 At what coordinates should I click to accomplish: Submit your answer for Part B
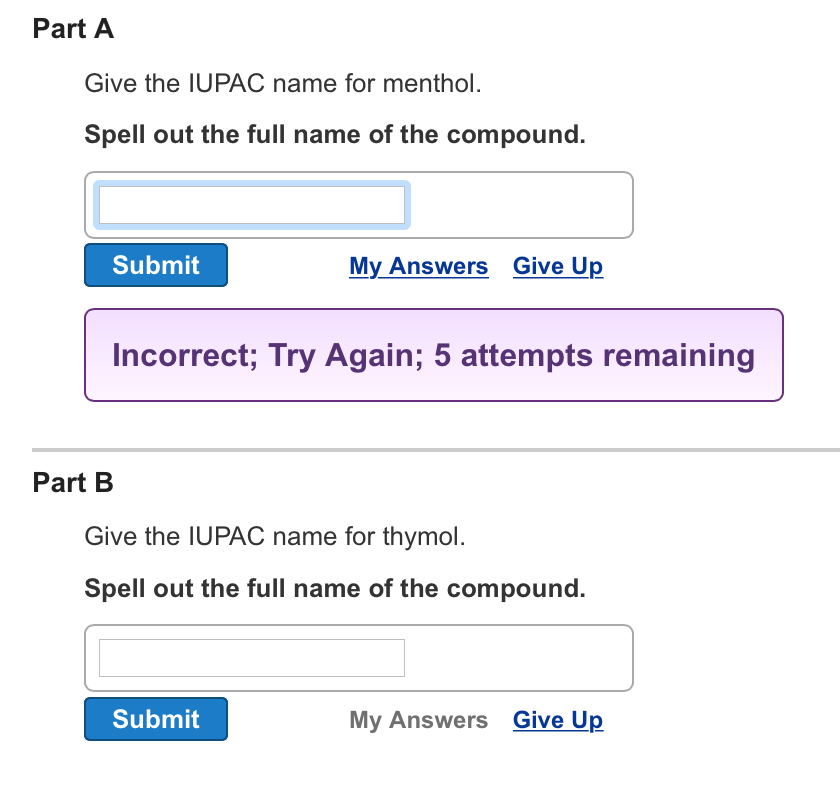(x=155, y=718)
